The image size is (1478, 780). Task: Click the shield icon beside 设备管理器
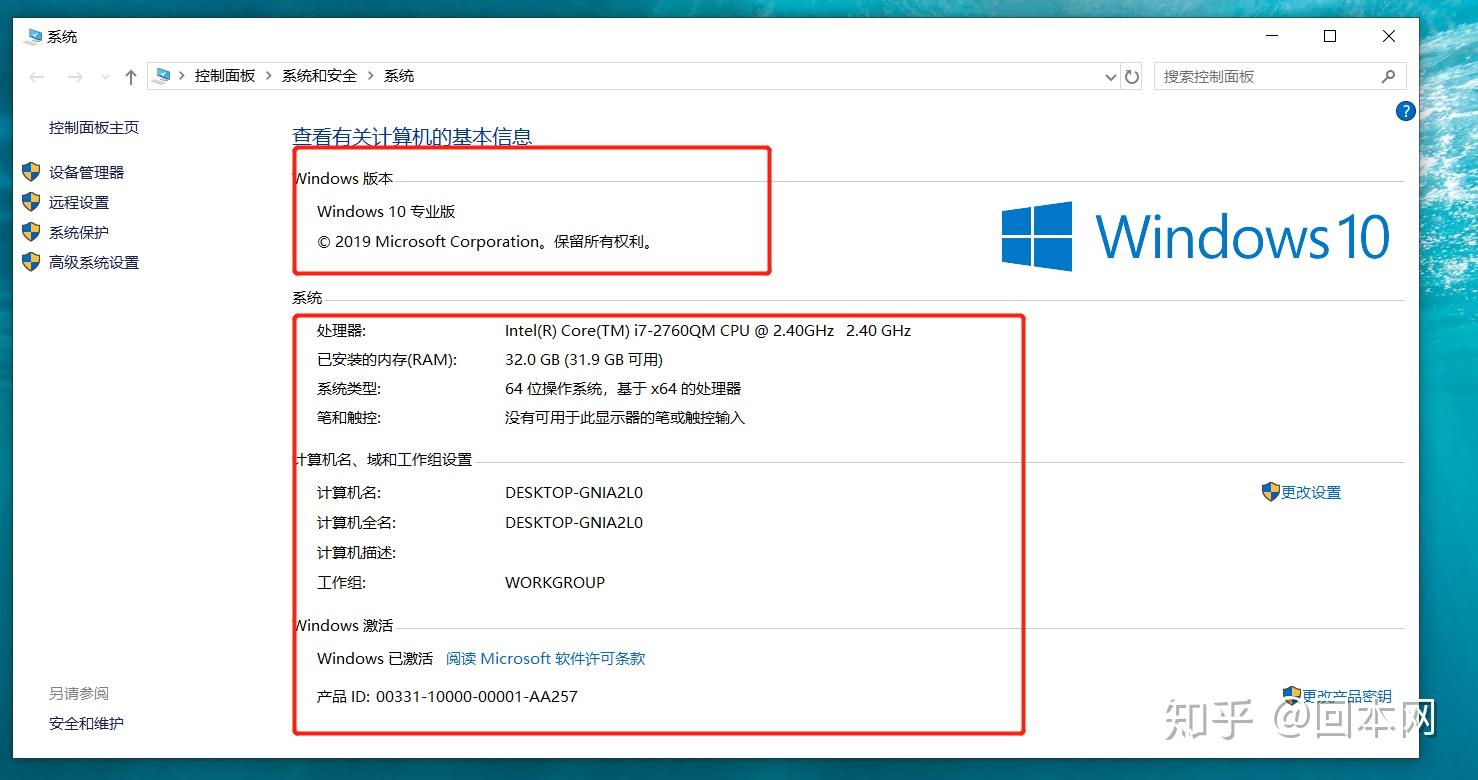tap(30, 171)
